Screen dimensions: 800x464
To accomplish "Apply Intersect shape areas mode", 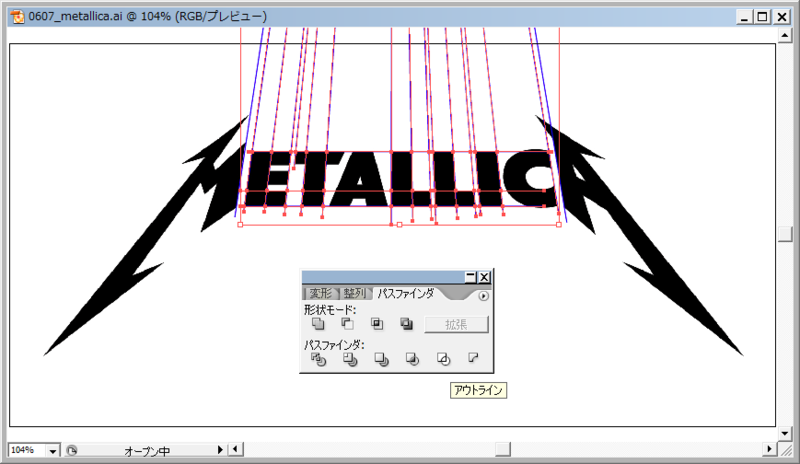I will tap(377, 324).
